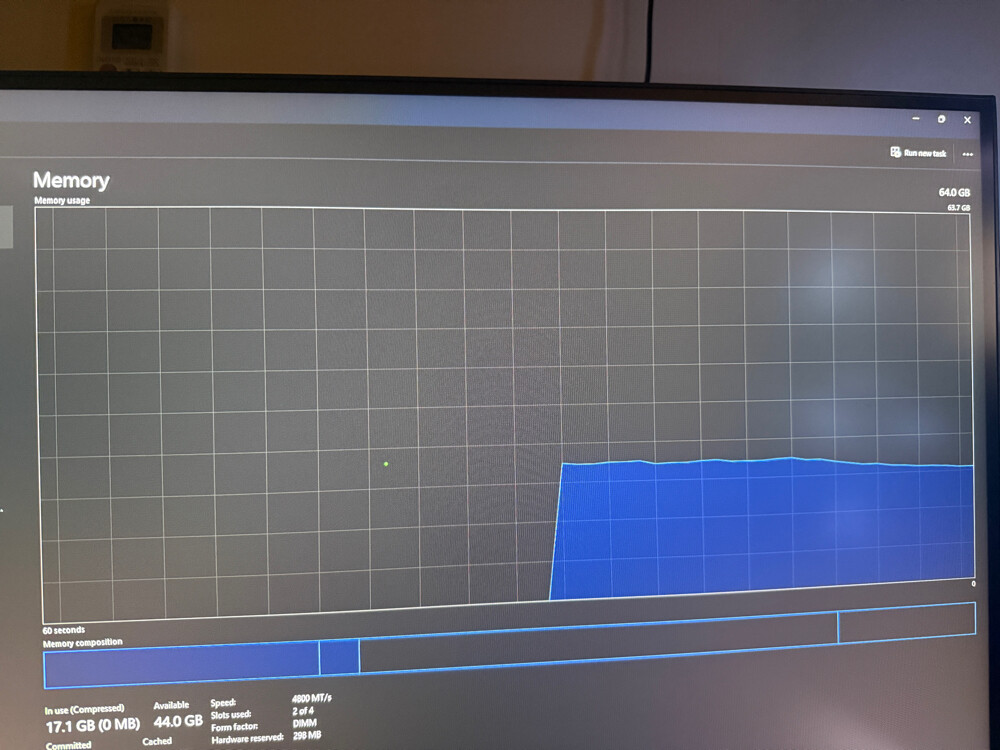The image size is (1000, 750).
Task: Select the DIMM form factor value
Action: pos(304,723)
